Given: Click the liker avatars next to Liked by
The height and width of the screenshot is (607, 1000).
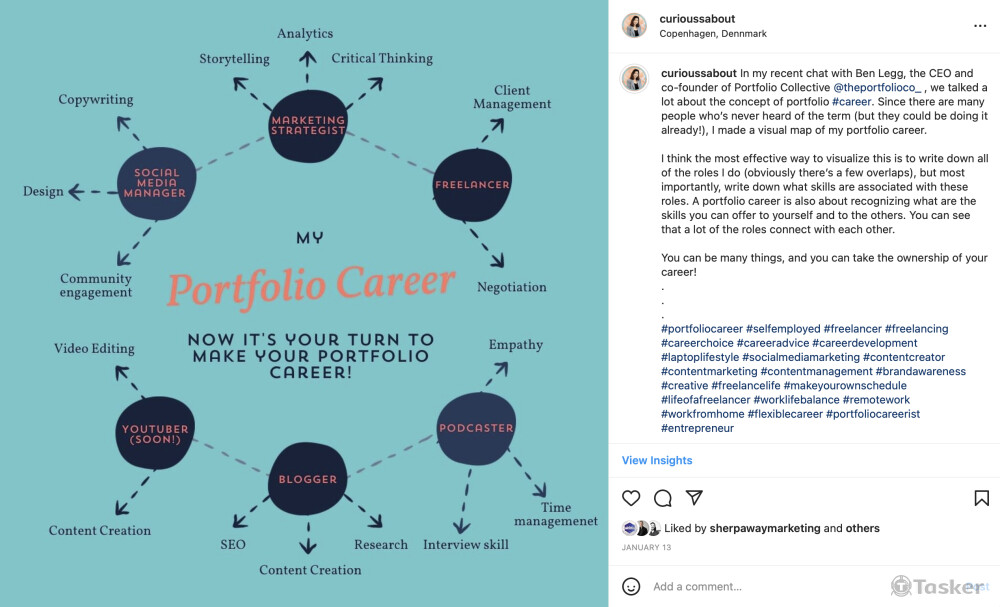Looking at the screenshot, I should (641, 528).
